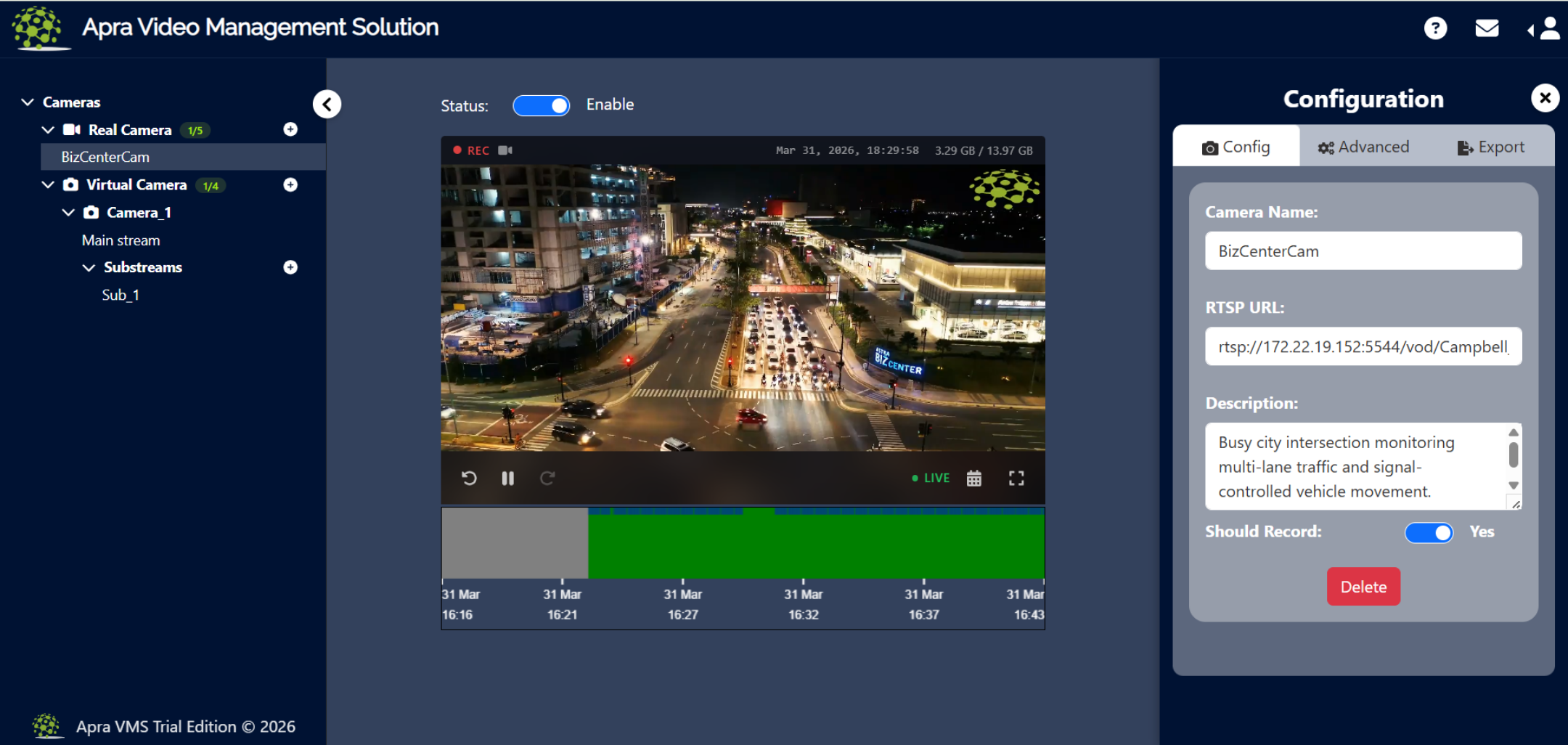Click the 16:37 timeline marker

point(924,604)
